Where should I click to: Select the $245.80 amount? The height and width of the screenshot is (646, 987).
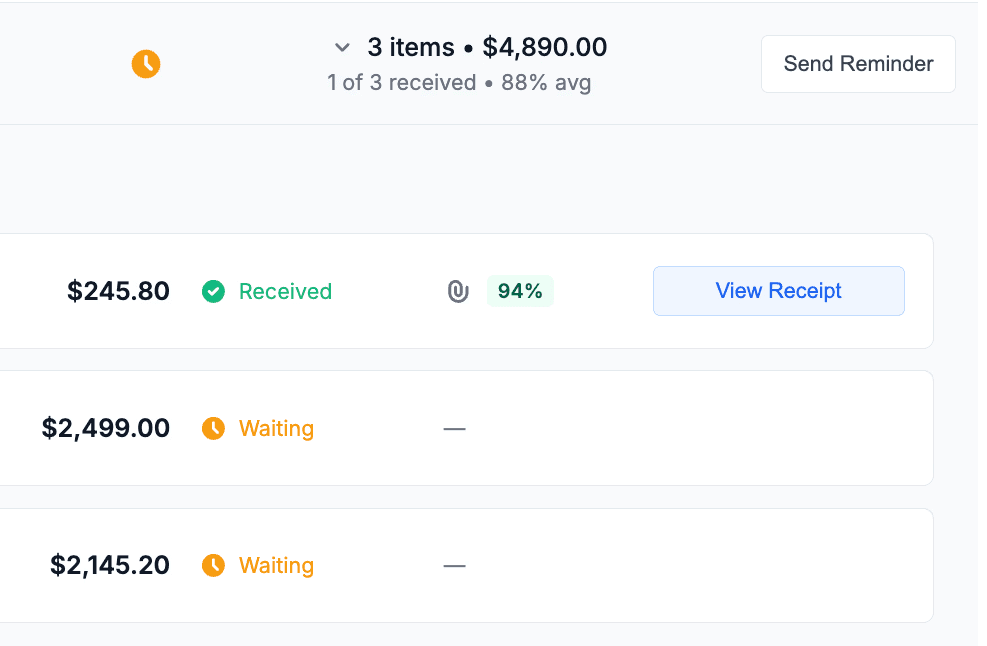(118, 291)
